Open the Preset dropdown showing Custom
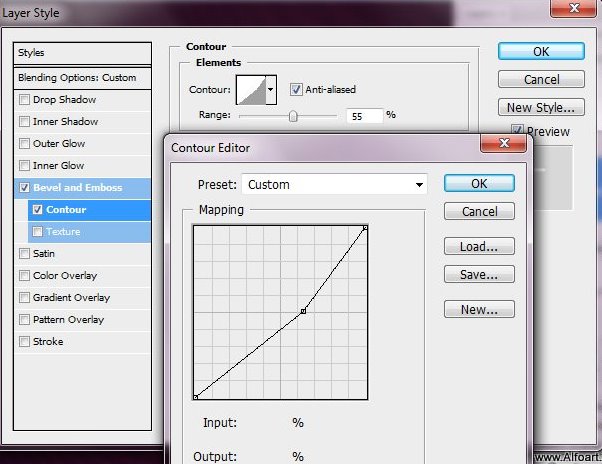602x464 pixels. [333, 184]
